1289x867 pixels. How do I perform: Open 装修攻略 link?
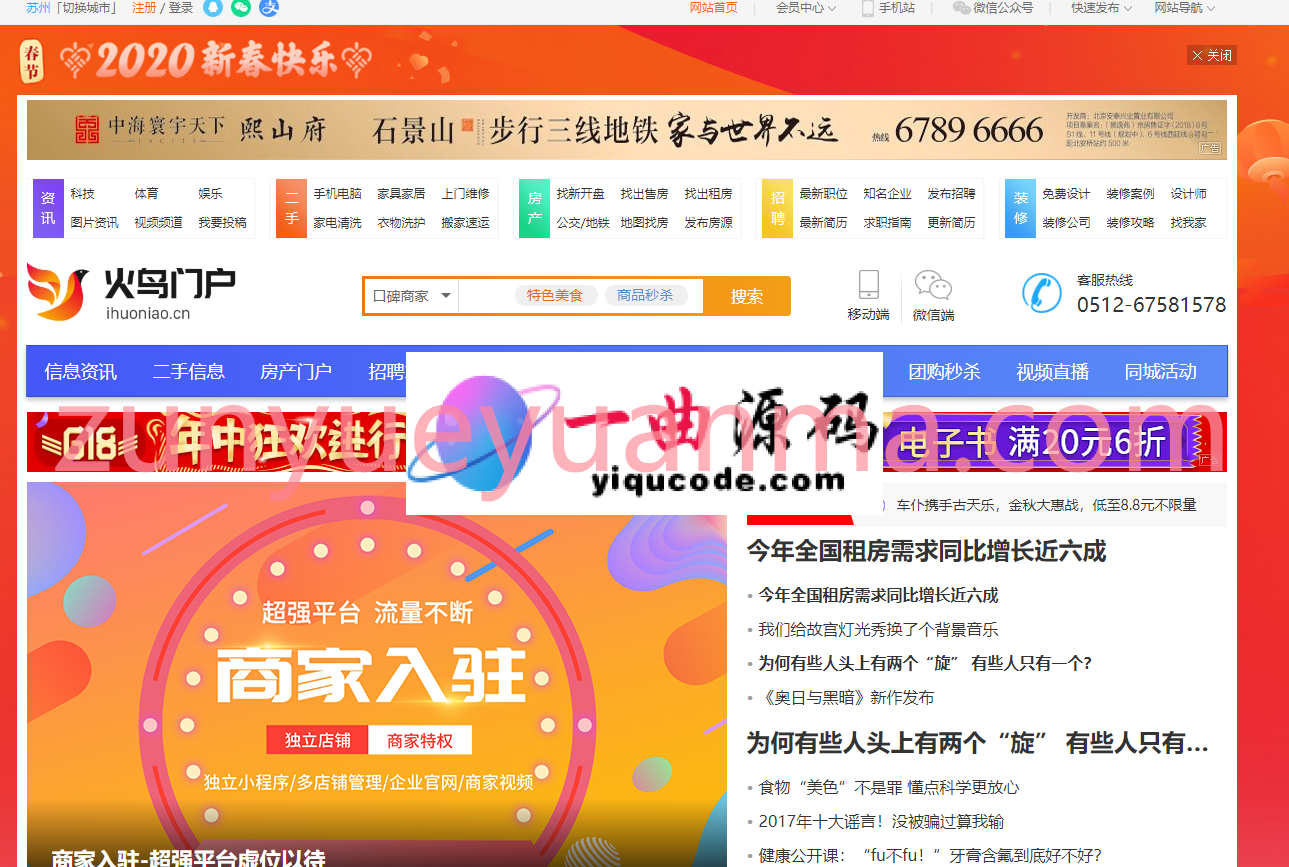[1131, 223]
